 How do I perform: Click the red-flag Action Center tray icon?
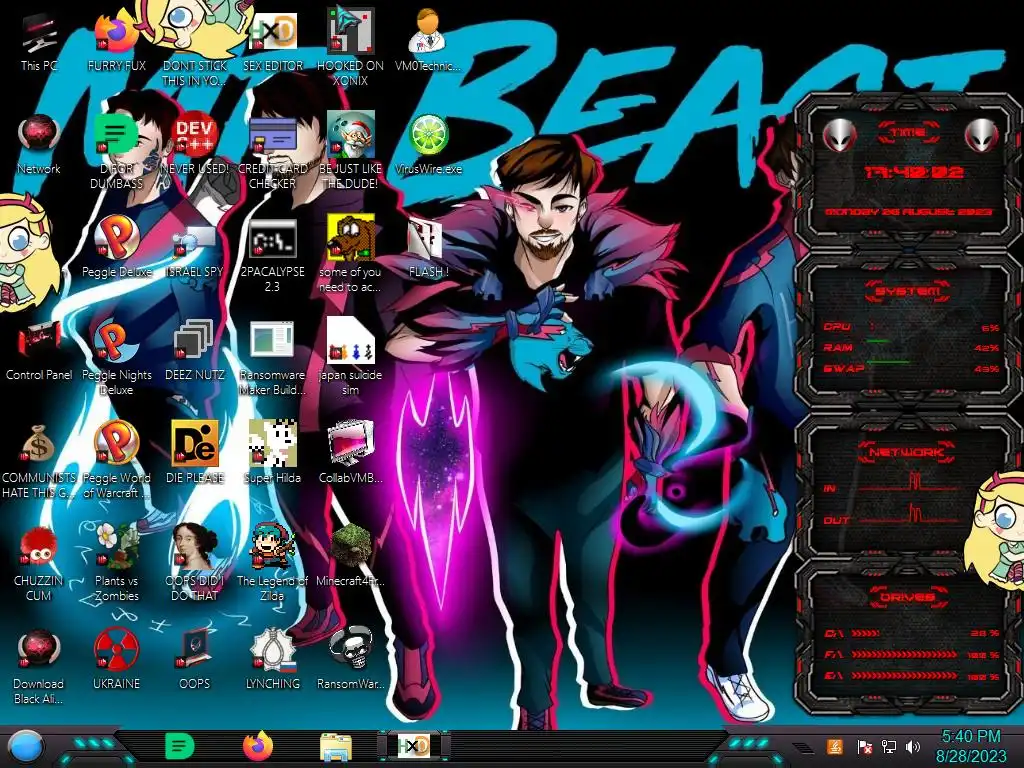864,746
